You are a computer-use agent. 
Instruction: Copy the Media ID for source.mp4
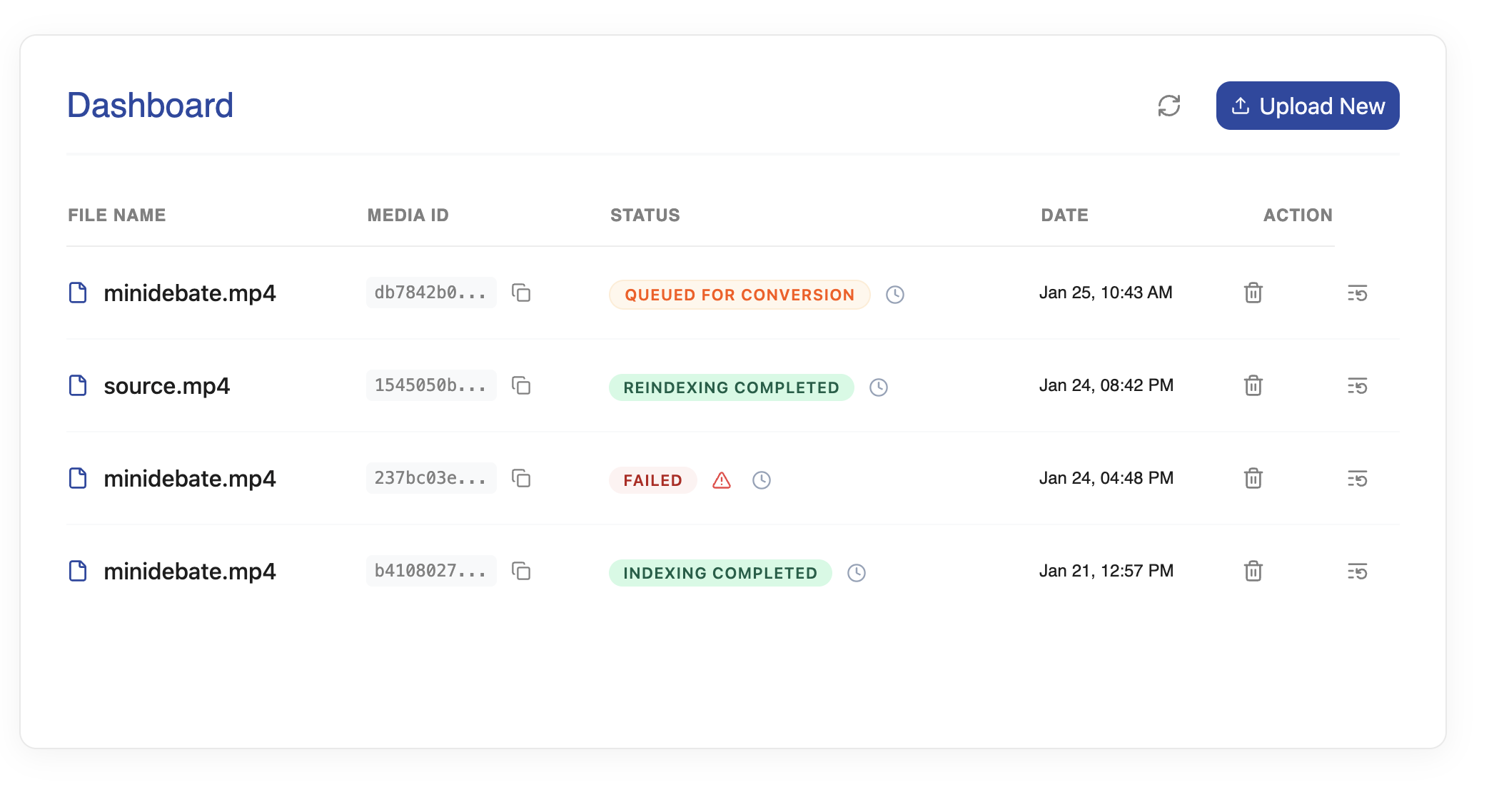tap(522, 385)
